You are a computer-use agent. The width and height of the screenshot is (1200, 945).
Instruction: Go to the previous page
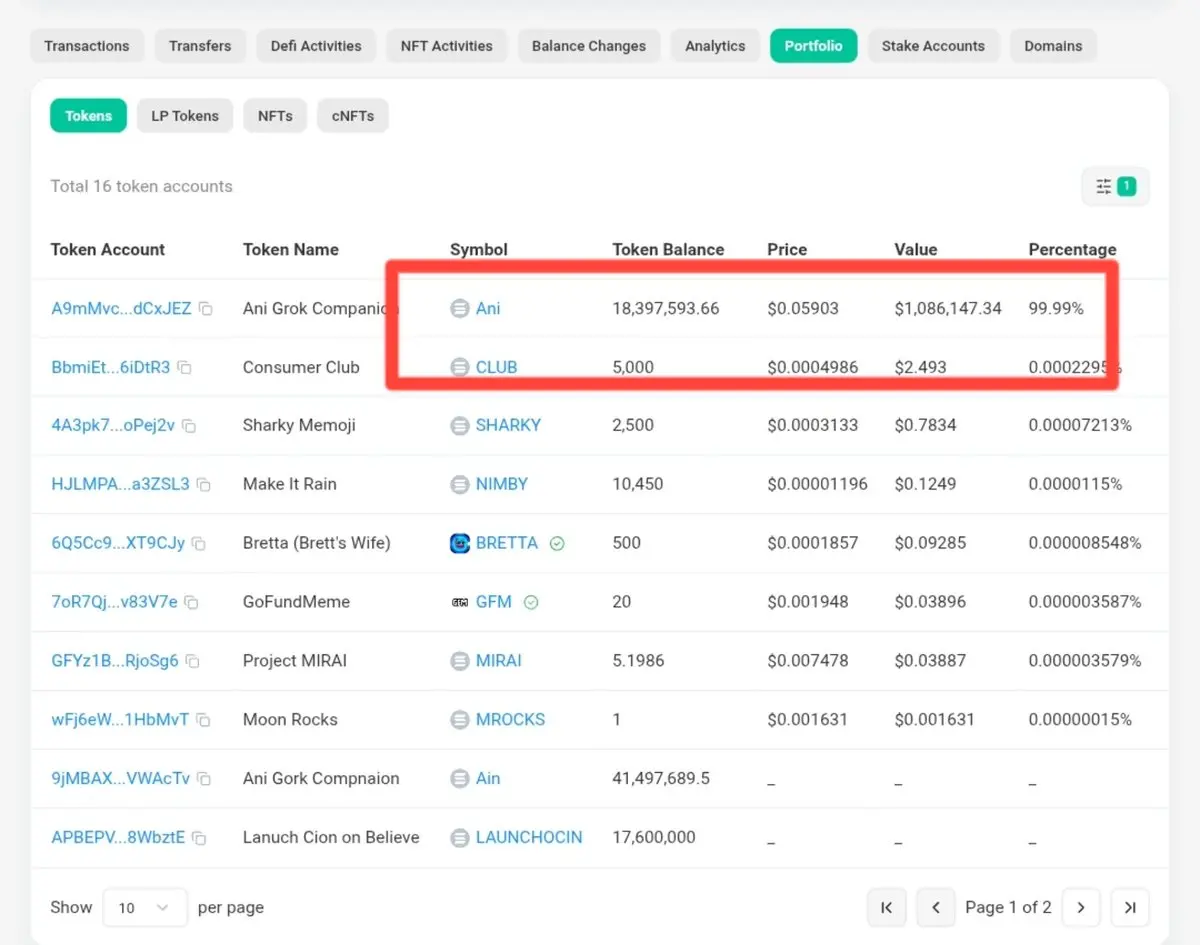[936, 908]
